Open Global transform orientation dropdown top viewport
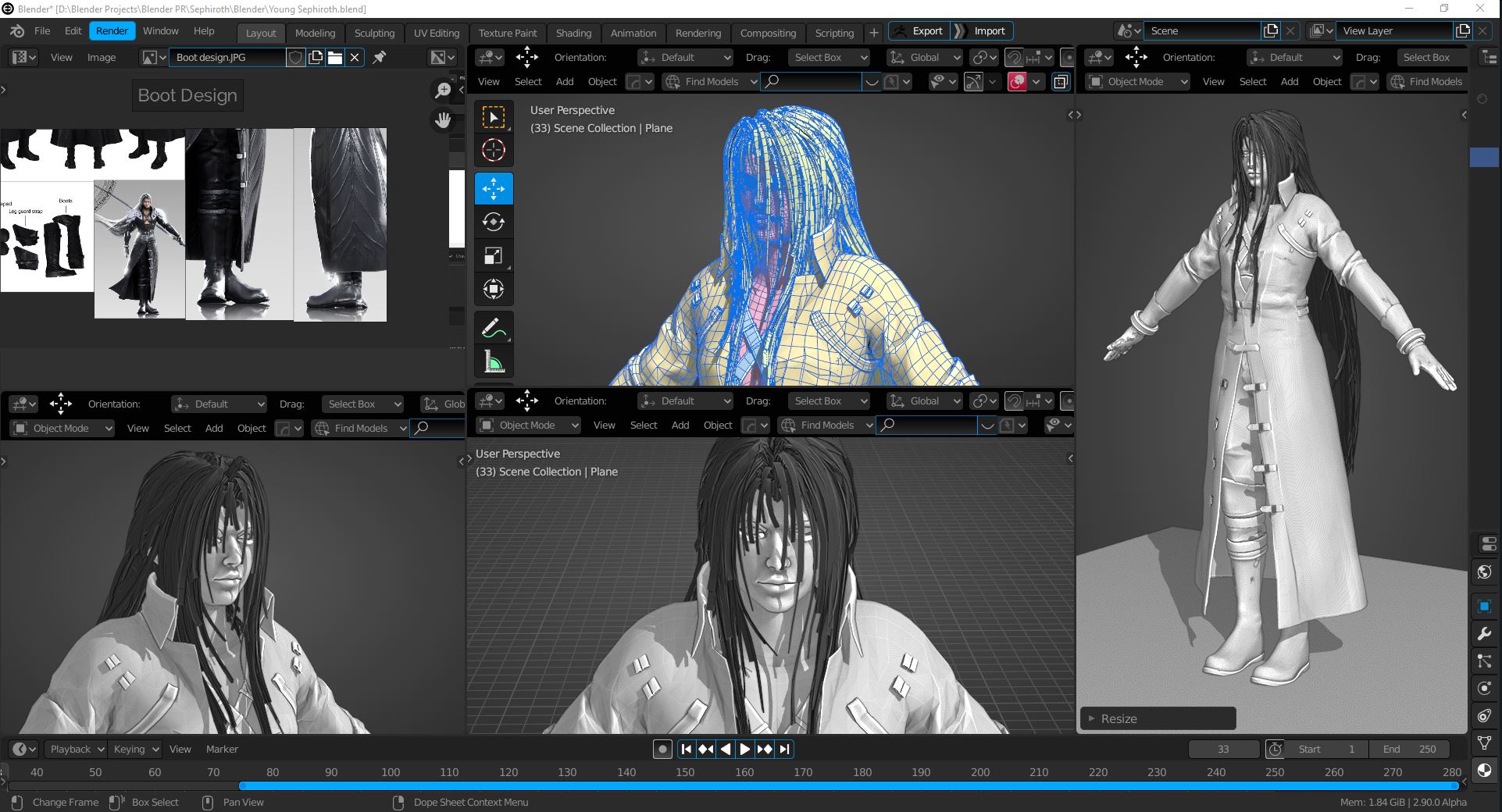Screen dimensions: 1502x812 pos(924,57)
